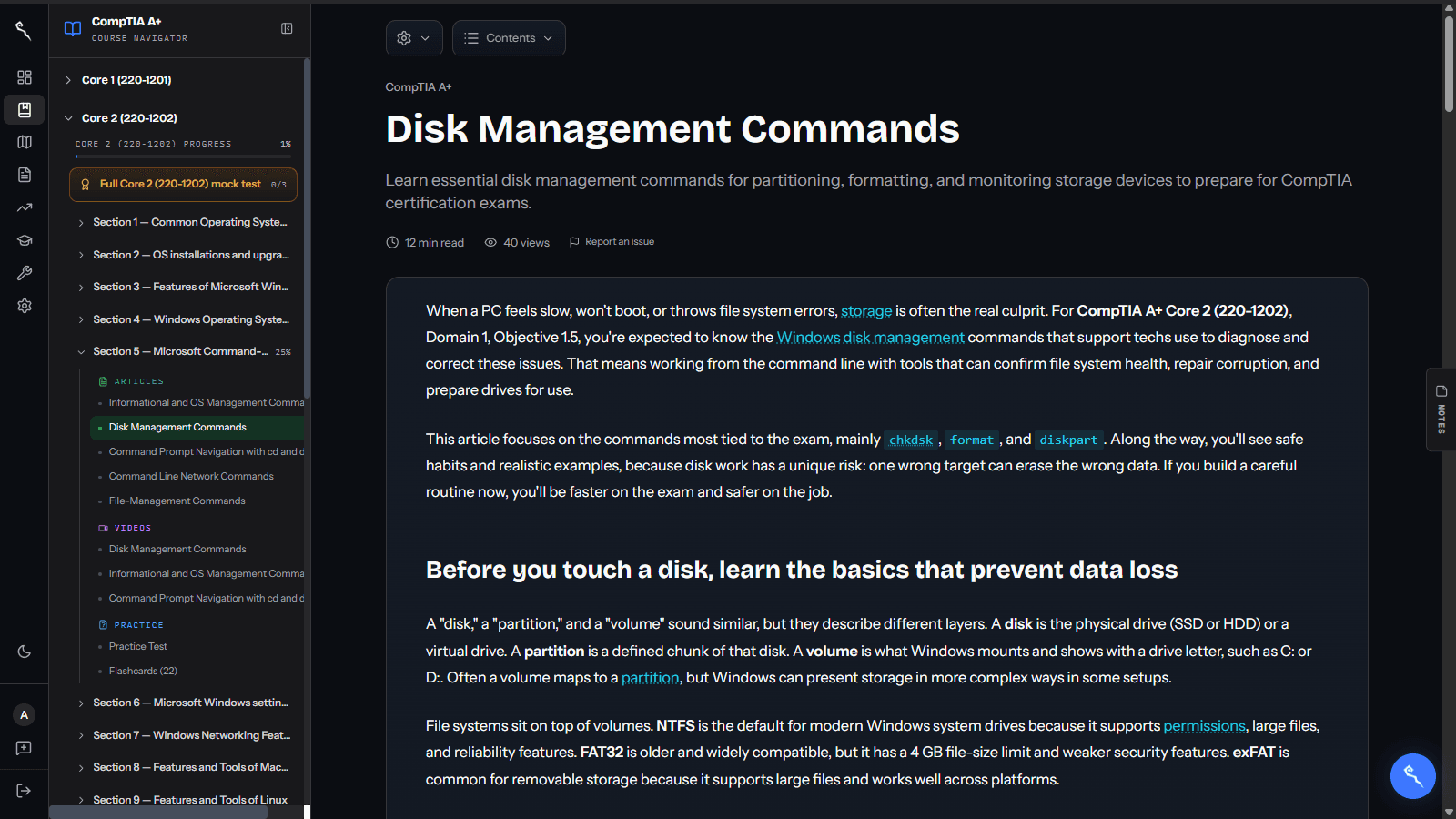Open the user avatar labeled A
This screenshot has width=1456, height=819.
click(25, 715)
